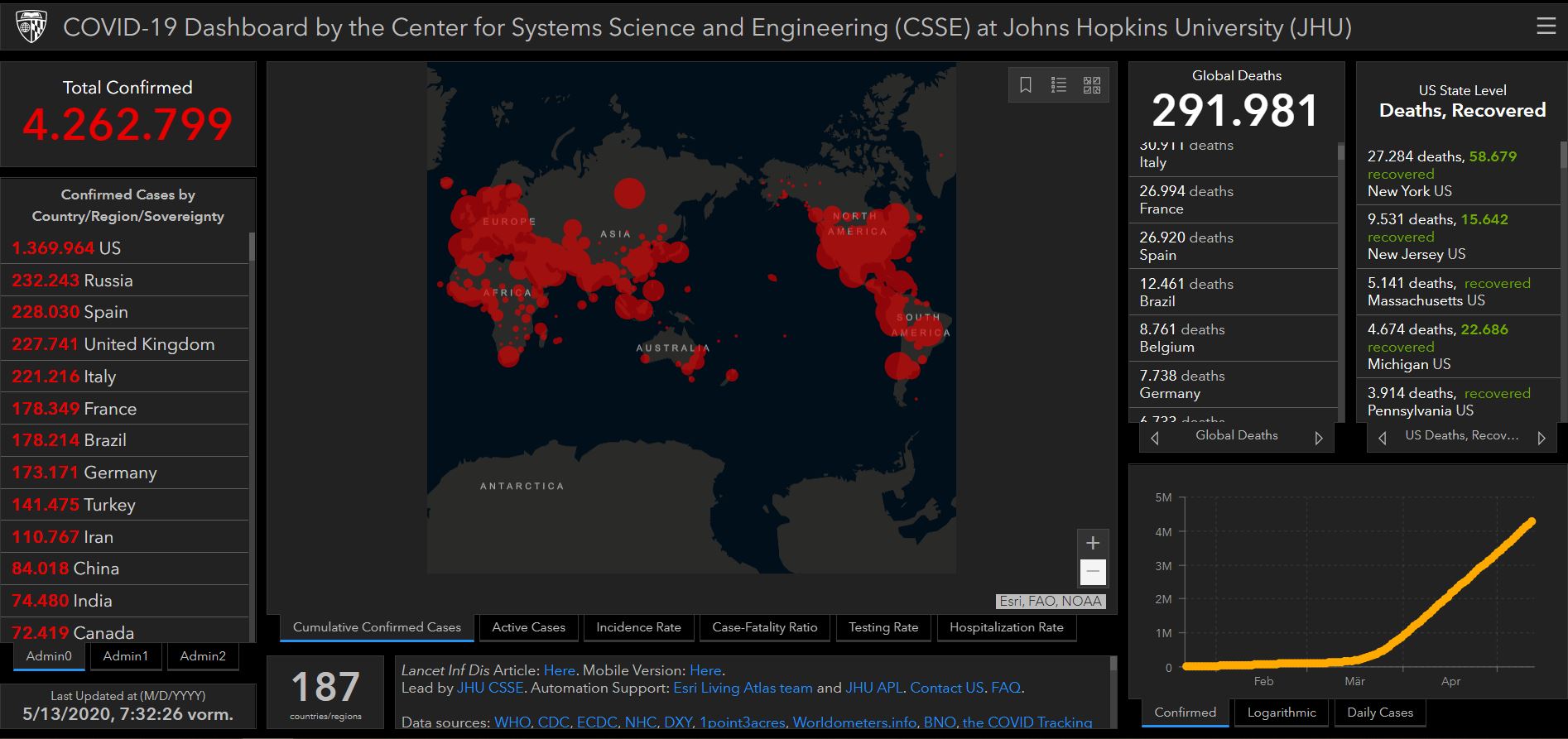Image resolution: width=1568 pixels, height=739 pixels.
Task: Switch to the Active Cases tab
Action: tap(528, 627)
